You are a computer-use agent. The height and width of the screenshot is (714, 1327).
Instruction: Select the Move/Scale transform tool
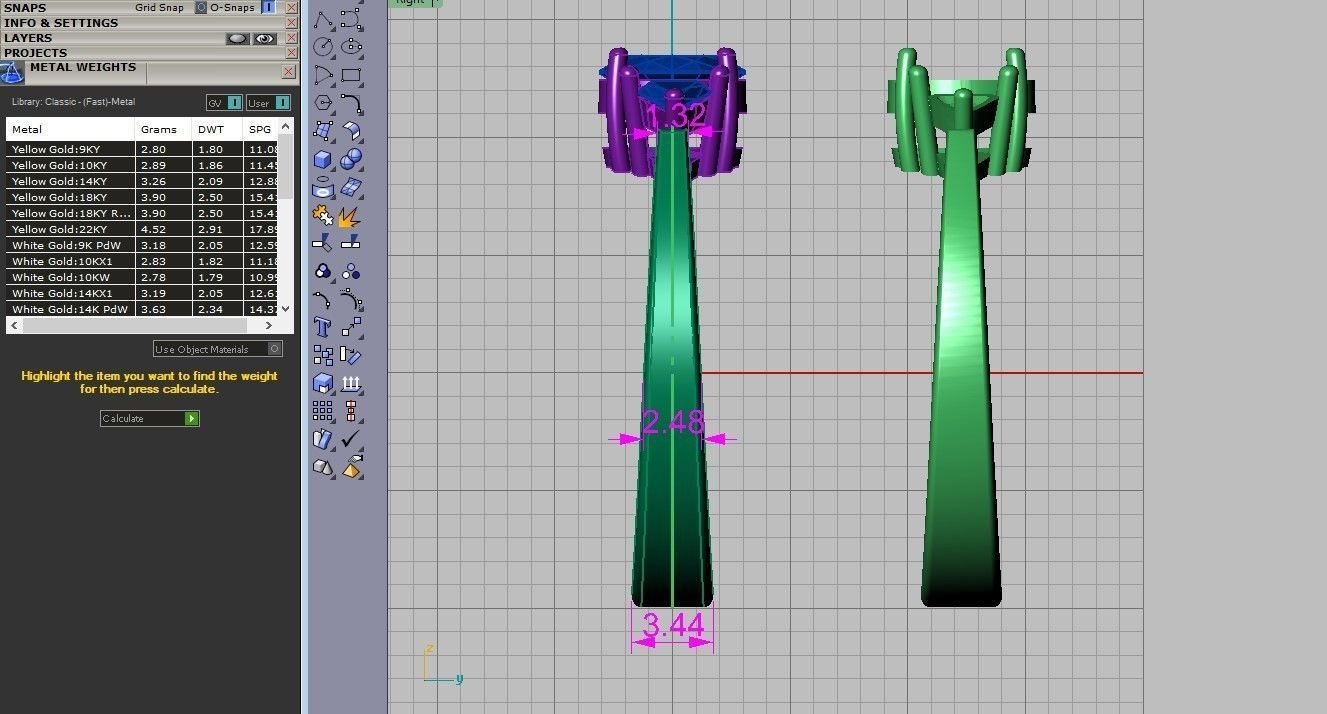click(x=351, y=327)
